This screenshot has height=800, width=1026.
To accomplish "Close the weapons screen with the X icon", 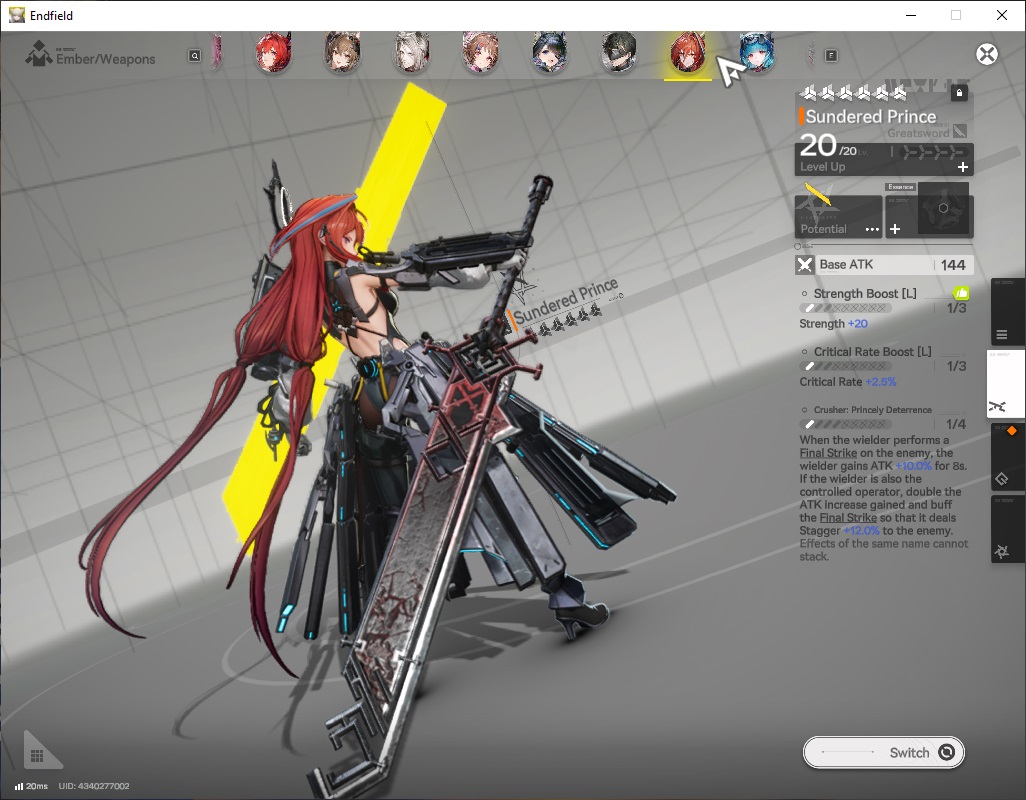I will click(987, 54).
